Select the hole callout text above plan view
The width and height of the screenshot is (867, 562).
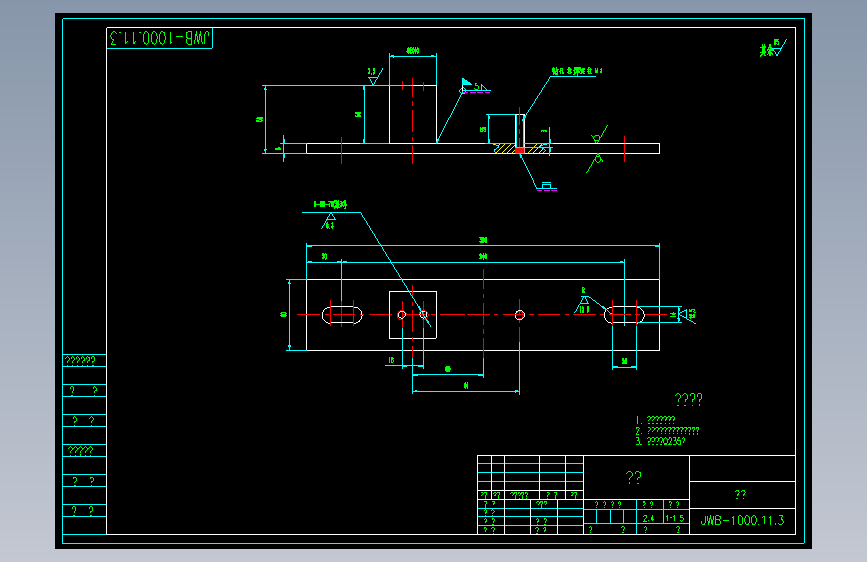330,204
